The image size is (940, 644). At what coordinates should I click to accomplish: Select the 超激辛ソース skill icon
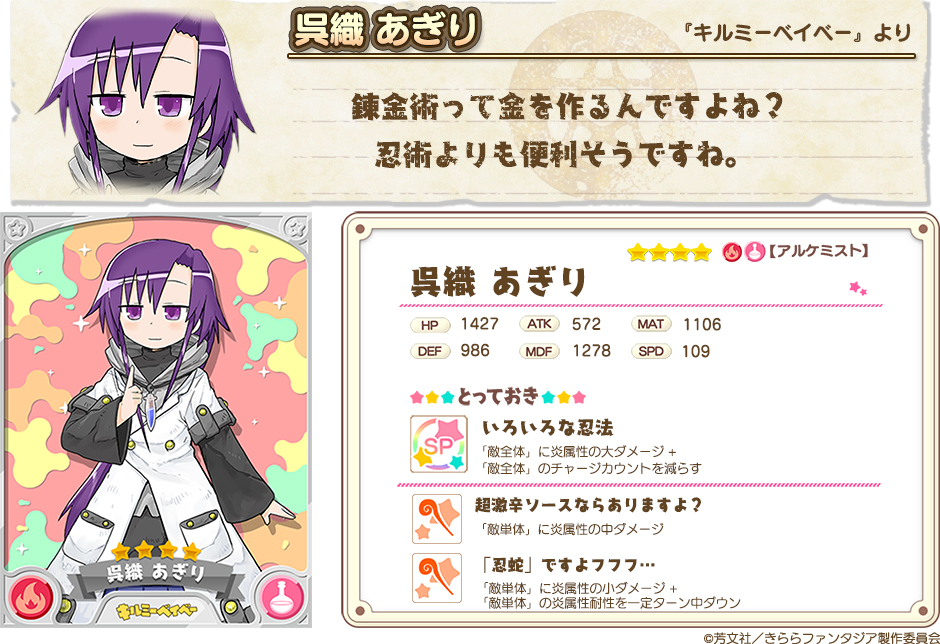[x=437, y=519]
